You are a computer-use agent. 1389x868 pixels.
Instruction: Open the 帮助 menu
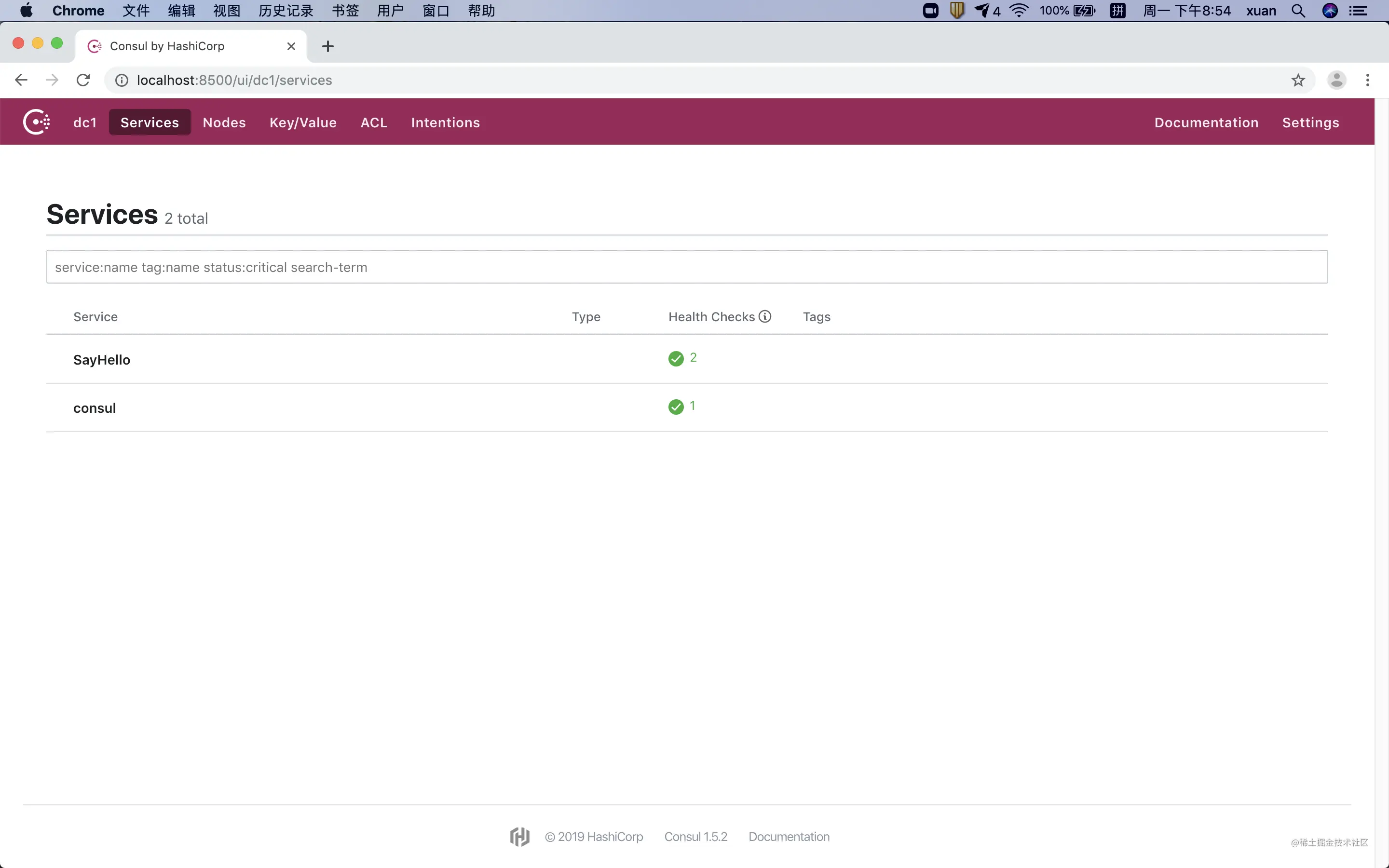pyautogui.click(x=481, y=10)
